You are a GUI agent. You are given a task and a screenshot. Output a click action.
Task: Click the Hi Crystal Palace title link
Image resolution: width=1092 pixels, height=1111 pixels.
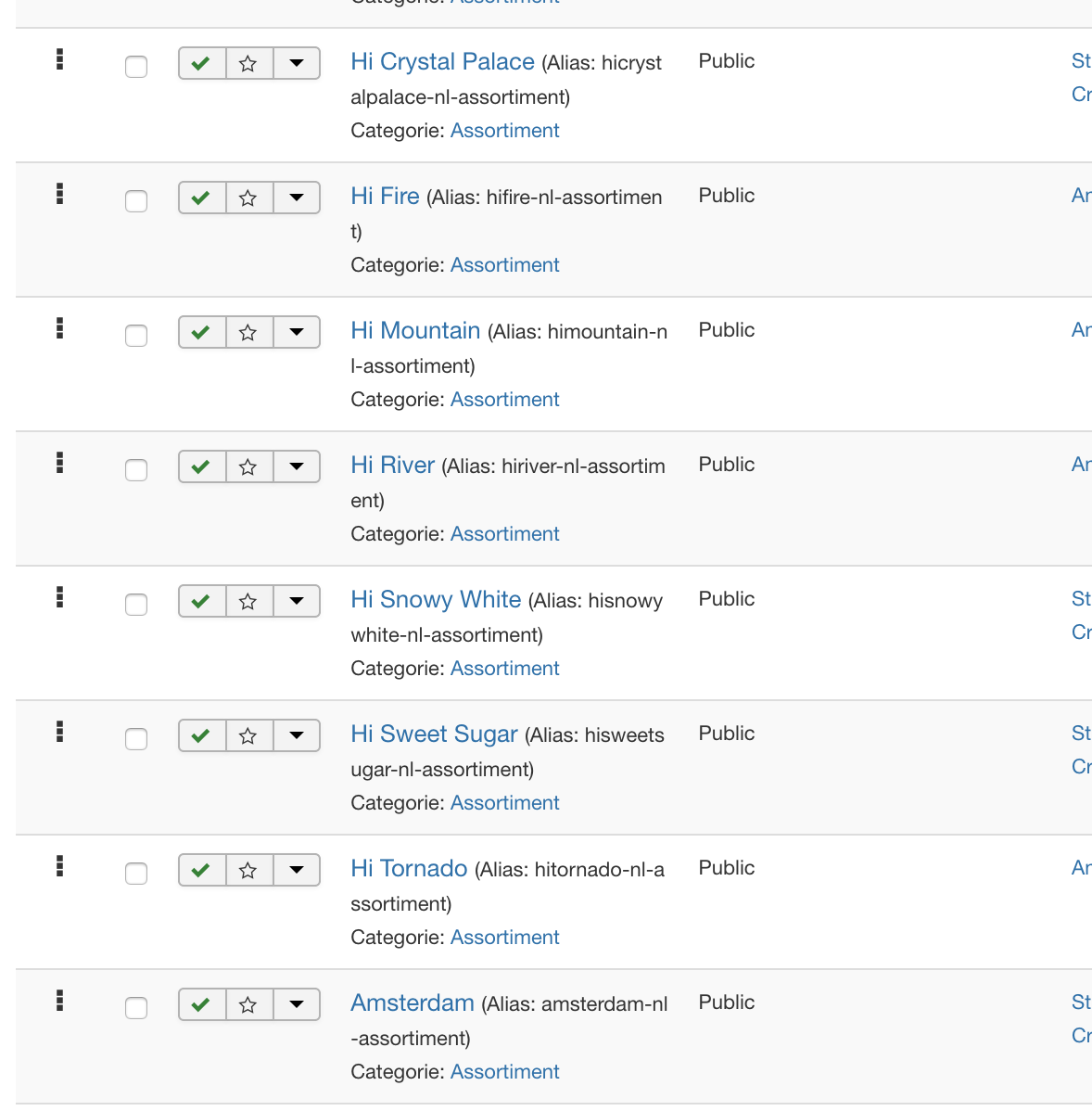[x=442, y=62]
